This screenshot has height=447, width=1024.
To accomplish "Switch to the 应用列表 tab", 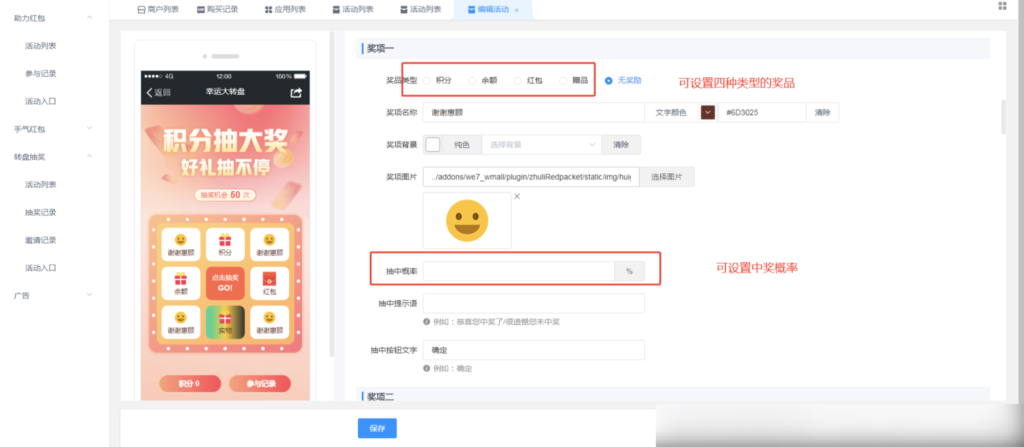I will [x=286, y=9].
